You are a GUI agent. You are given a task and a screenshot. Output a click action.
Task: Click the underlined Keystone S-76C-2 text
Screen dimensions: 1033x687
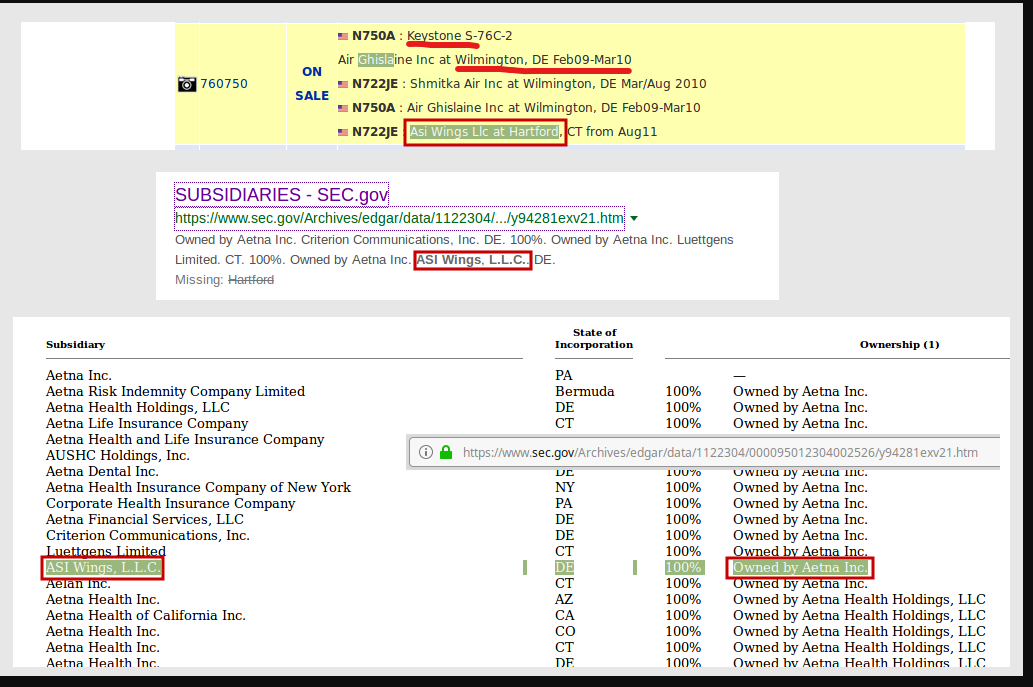pyautogui.click(x=459, y=36)
